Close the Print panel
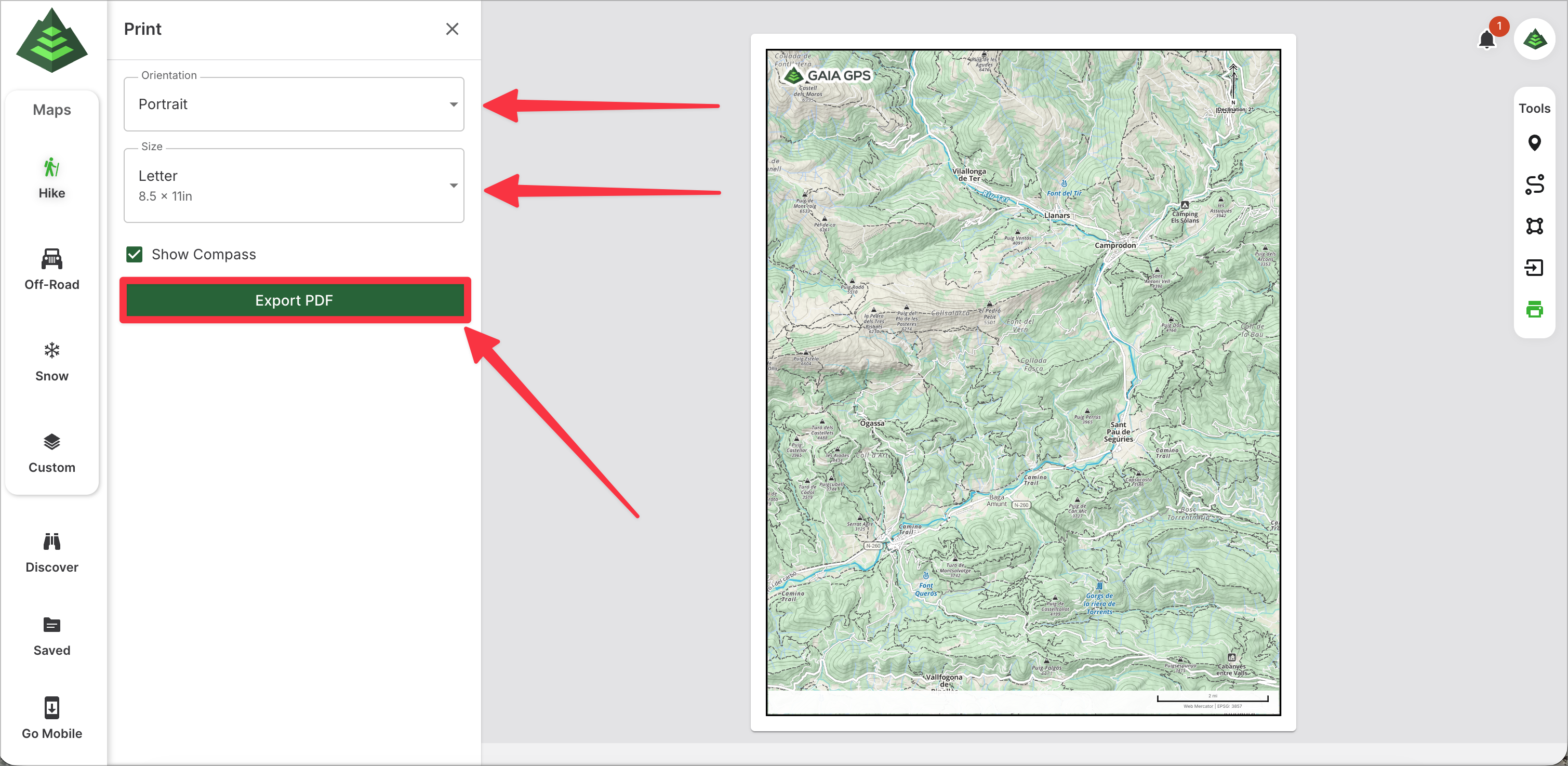This screenshot has height=766, width=1568. pyautogui.click(x=451, y=29)
